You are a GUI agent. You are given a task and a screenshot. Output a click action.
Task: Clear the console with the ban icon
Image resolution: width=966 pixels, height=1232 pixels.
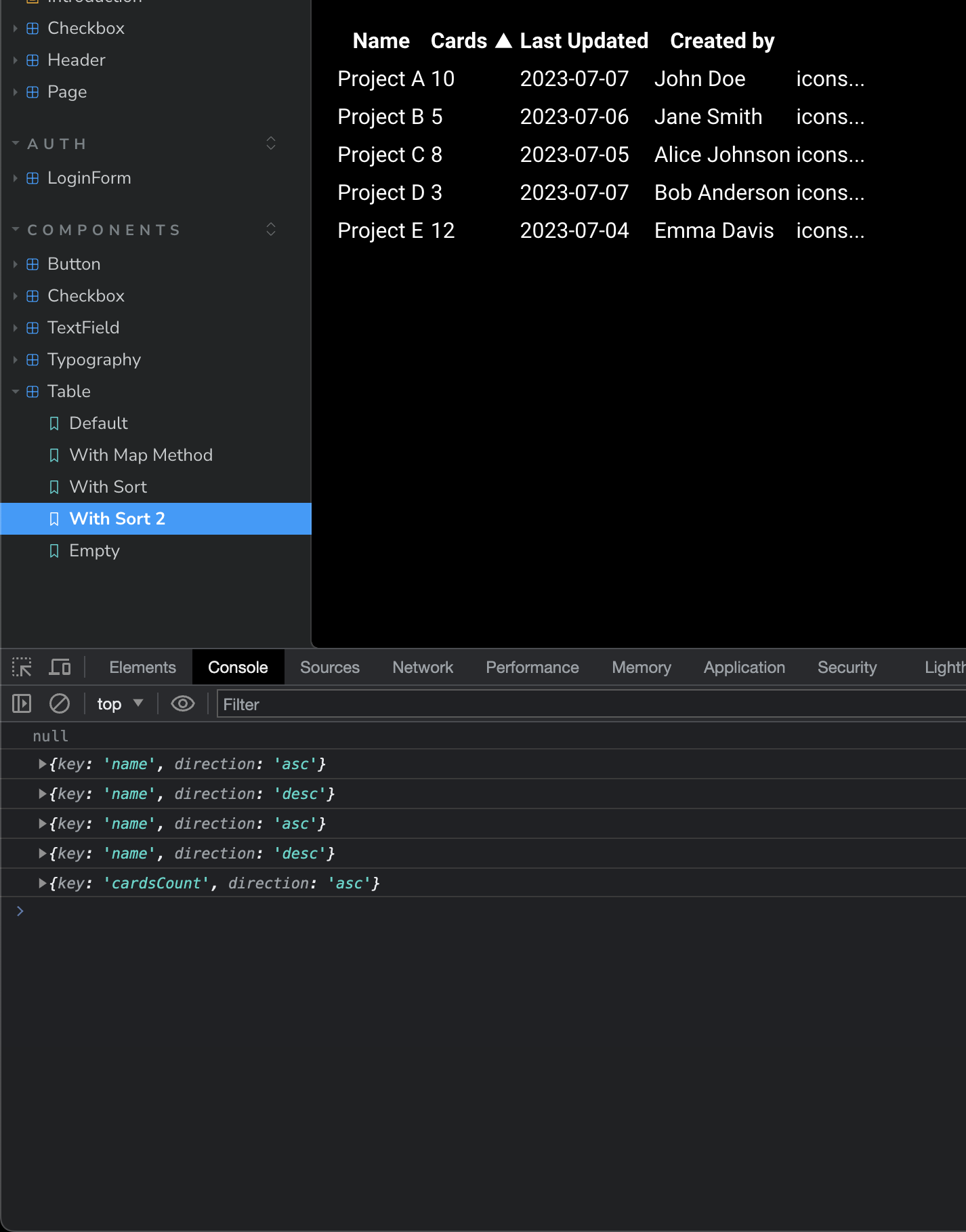(60, 704)
